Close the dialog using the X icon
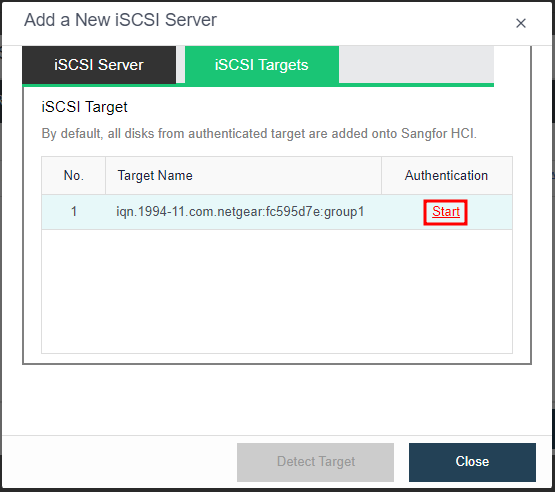The width and height of the screenshot is (555, 492). tap(521, 23)
